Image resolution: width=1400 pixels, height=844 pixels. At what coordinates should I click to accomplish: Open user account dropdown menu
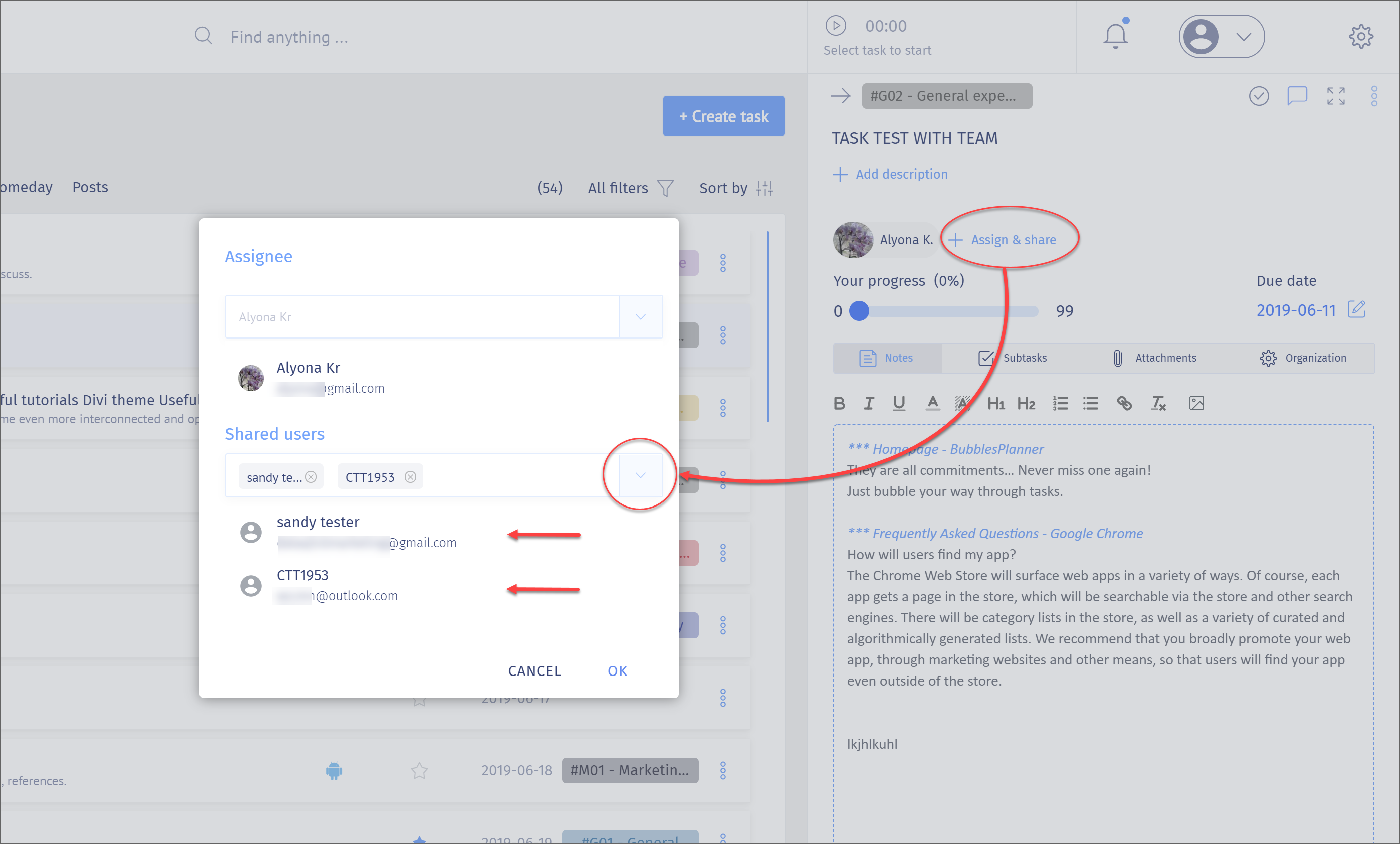pyautogui.click(x=1222, y=37)
